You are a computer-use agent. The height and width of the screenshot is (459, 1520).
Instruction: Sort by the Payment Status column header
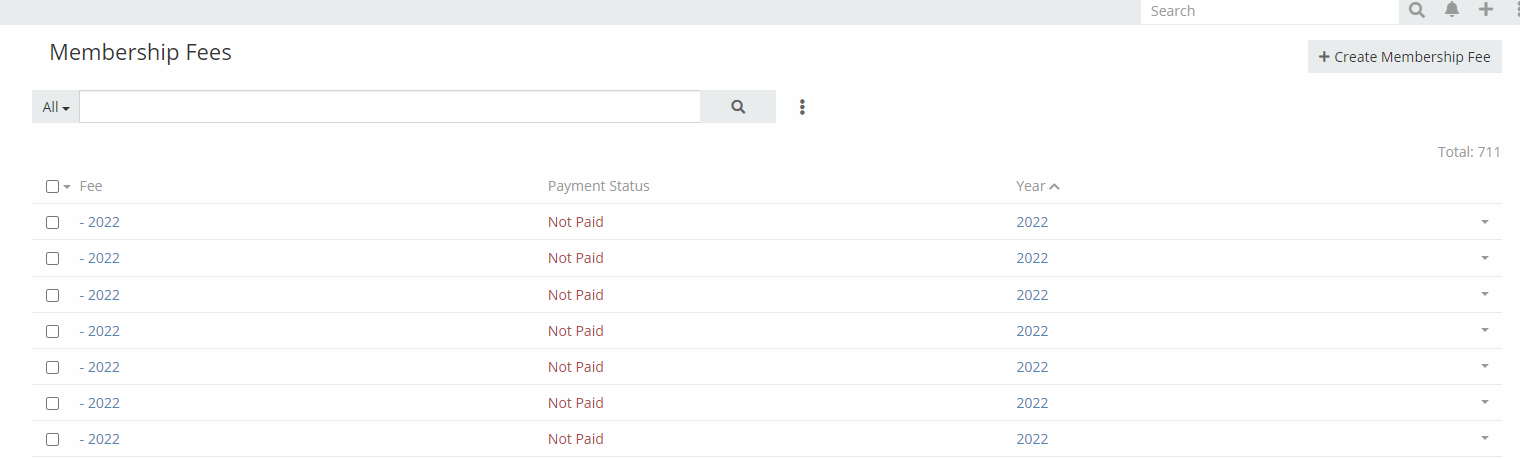coord(598,186)
